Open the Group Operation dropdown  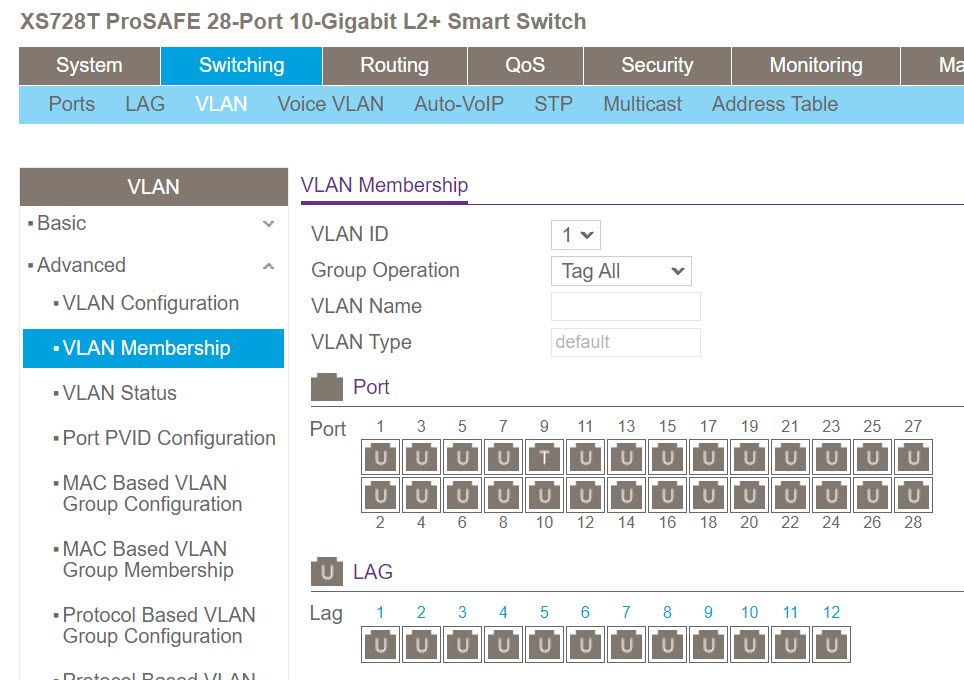(x=621, y=271)
